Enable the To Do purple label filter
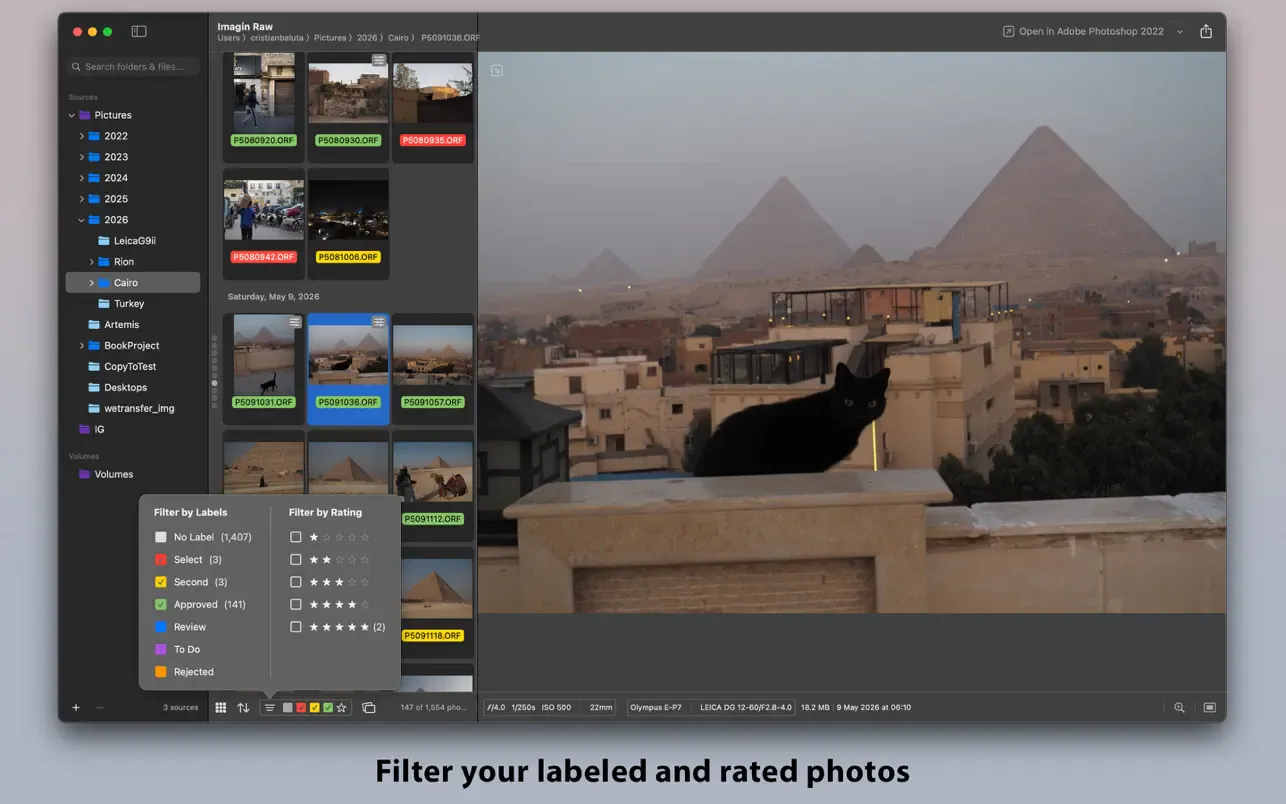The image size is (1286, 804). pos(161,649)
